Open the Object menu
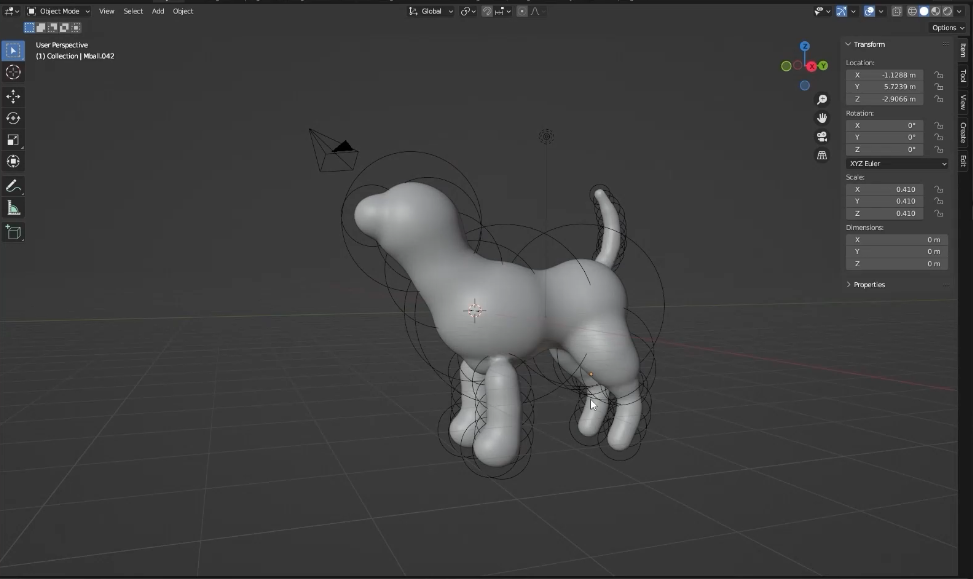 tap(183, 11)
